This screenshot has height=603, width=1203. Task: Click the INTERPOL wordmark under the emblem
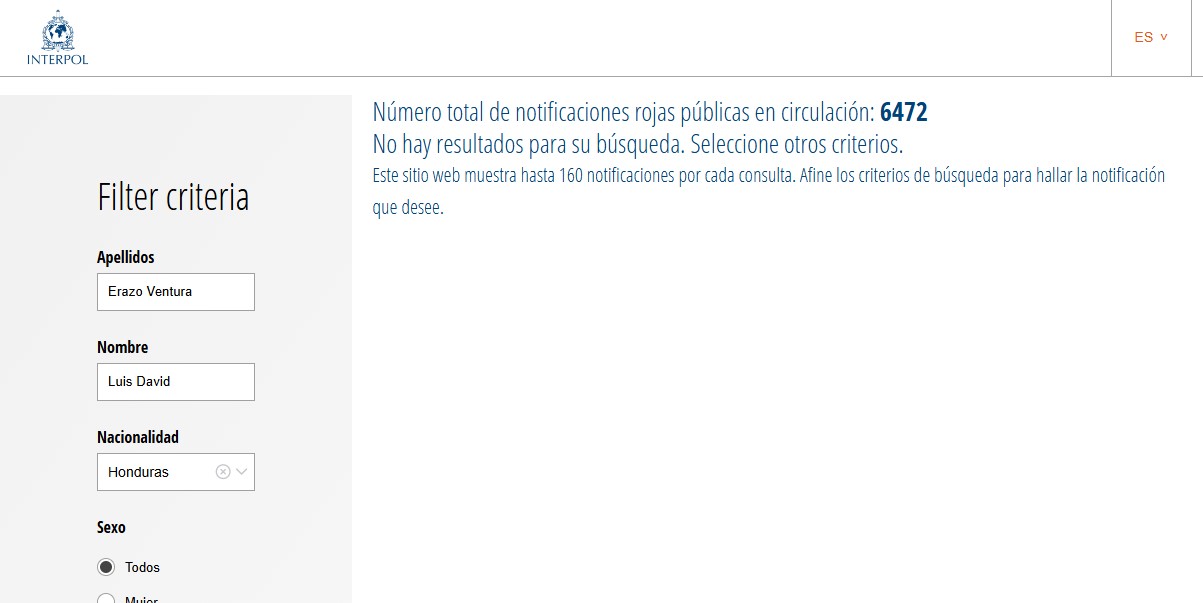click(x=57, y=60)
